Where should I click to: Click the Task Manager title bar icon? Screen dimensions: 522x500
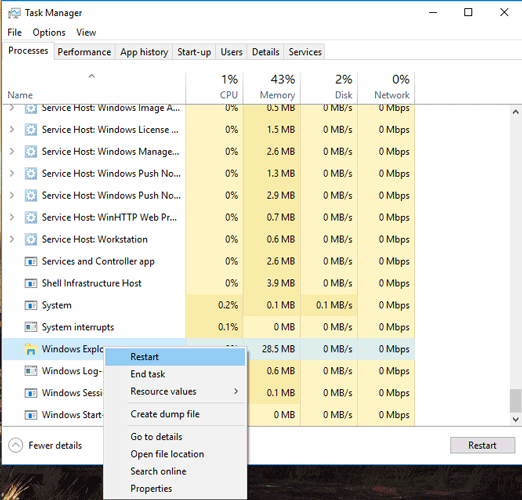point(14,13)
